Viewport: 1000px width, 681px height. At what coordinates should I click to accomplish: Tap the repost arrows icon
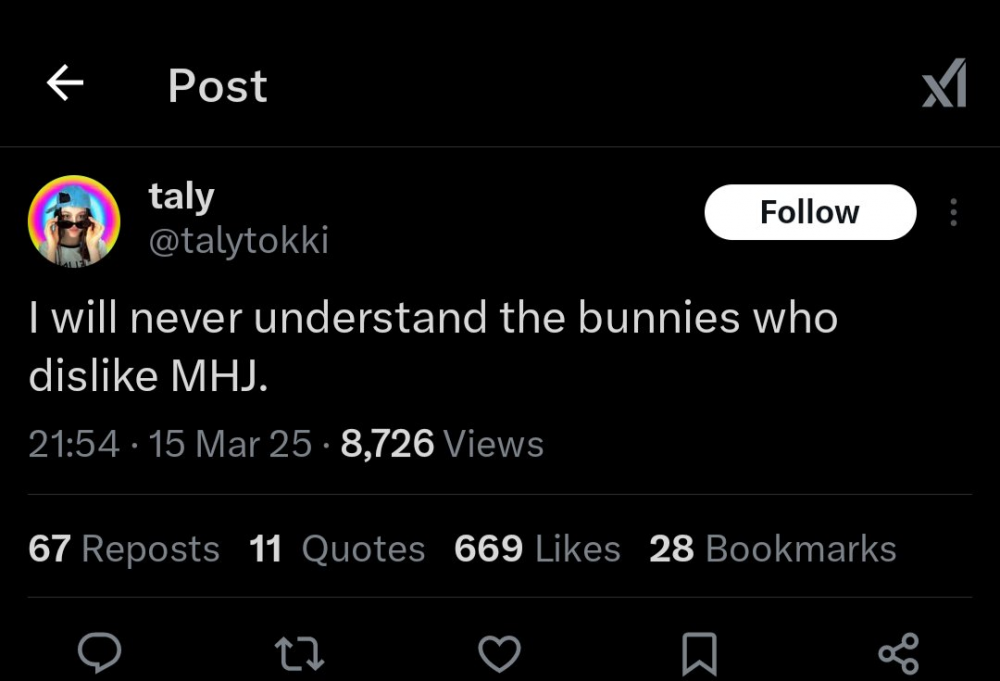299,655
